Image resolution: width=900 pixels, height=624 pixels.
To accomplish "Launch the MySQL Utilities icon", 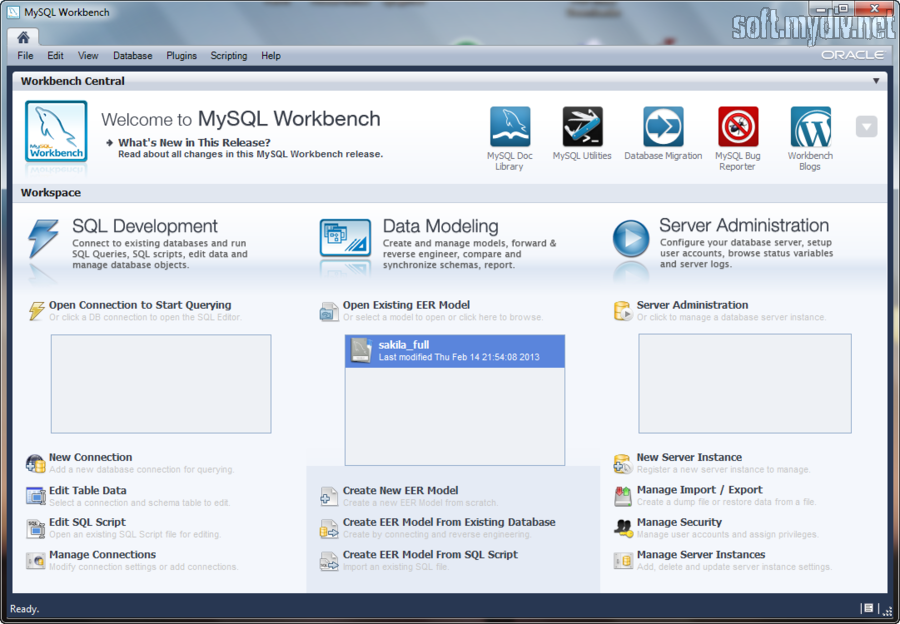I will [582, 127].
